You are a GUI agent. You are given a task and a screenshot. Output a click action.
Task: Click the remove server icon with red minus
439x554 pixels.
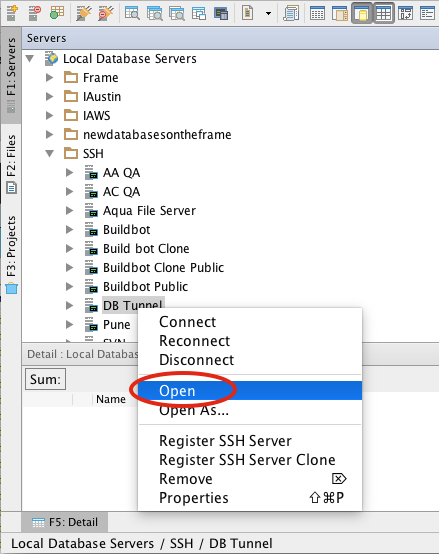click(35, 13)
